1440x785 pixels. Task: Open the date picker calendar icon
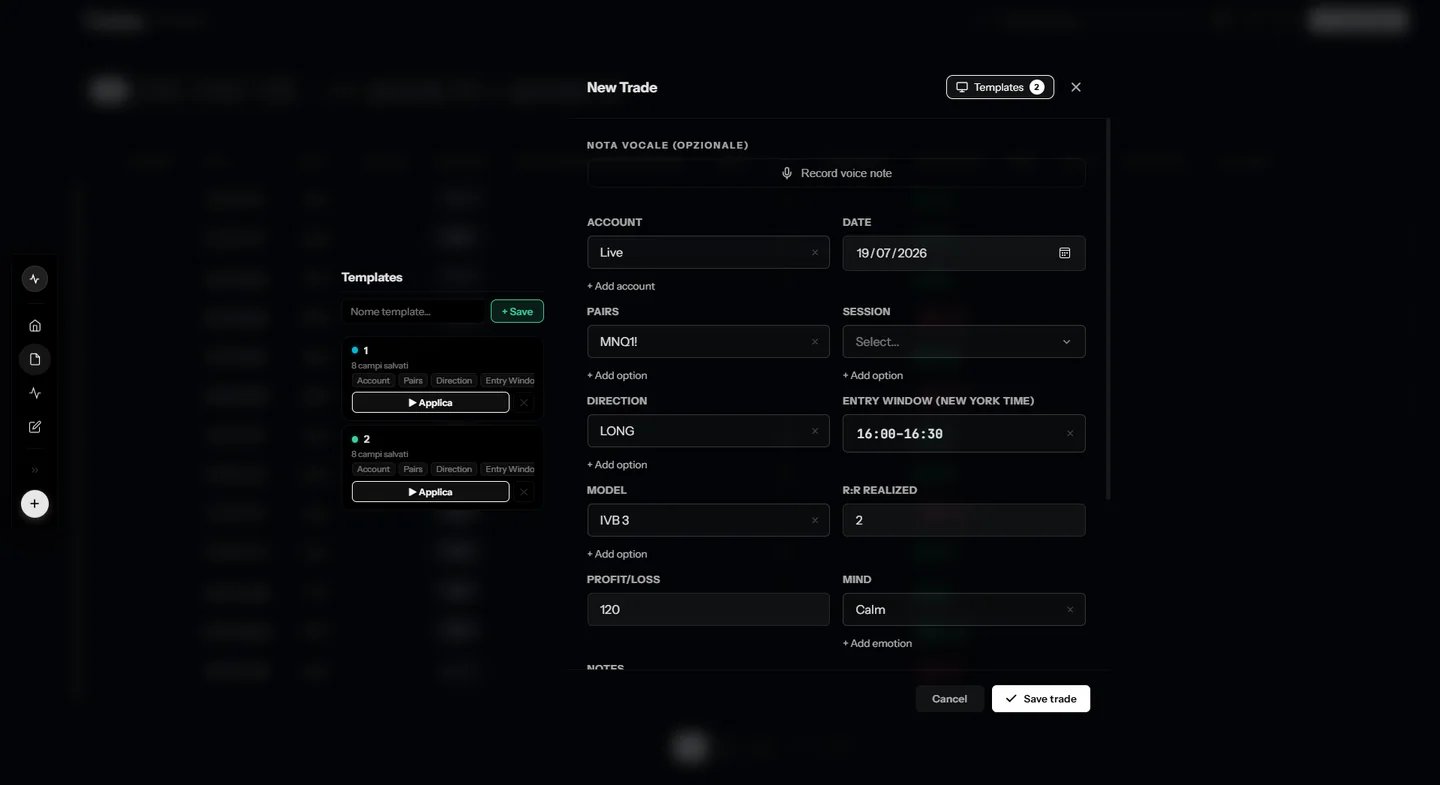tap(1065, 253)
